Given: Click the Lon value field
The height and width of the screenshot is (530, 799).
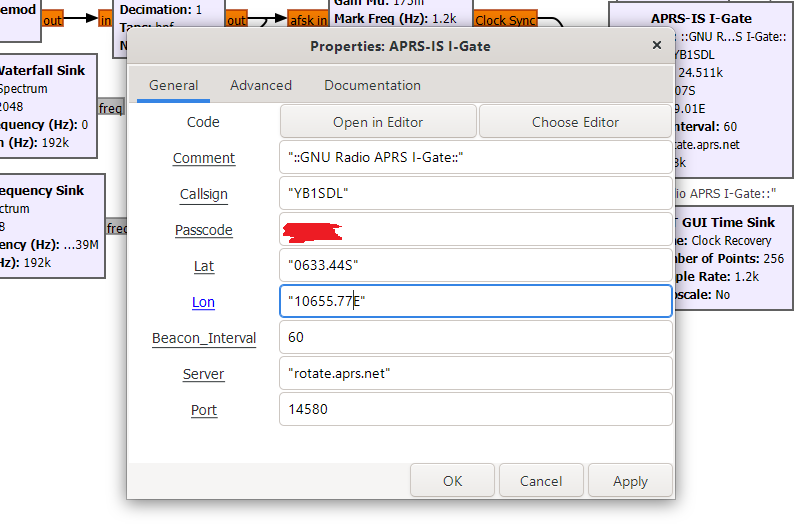Looking at the screenshot, I should 475,302.
